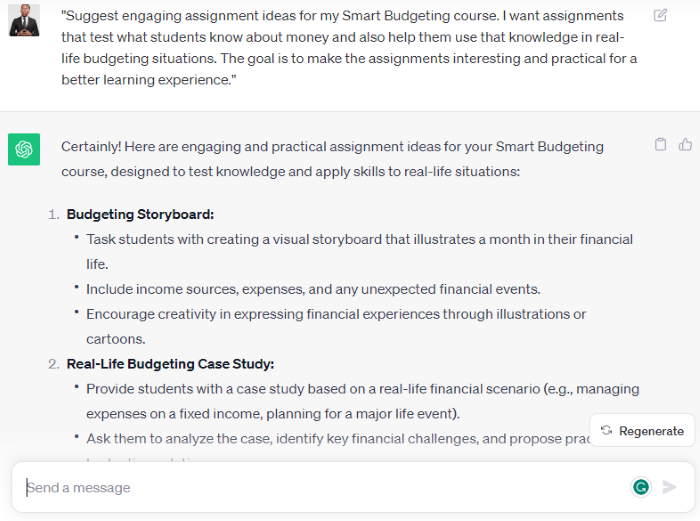Click the green ChatGPT logo avatar
700x521 pixels.
pyautogui.click(x=24, y=149)
